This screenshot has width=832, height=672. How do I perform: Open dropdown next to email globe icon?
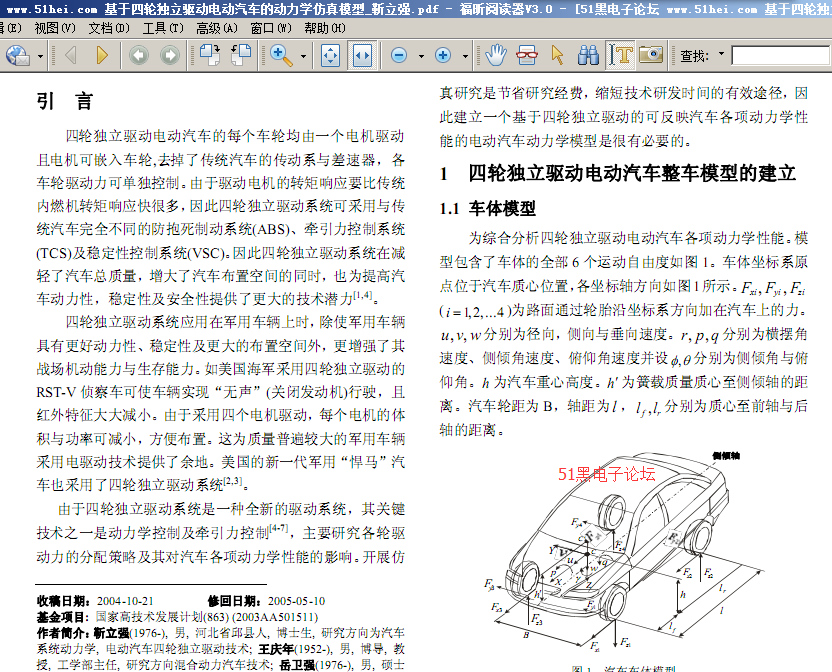(40, 56)
